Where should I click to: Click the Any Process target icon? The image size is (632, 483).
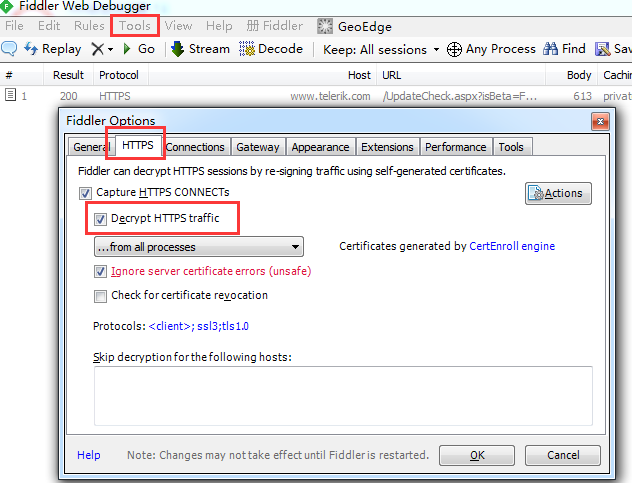tap(454, 50)
